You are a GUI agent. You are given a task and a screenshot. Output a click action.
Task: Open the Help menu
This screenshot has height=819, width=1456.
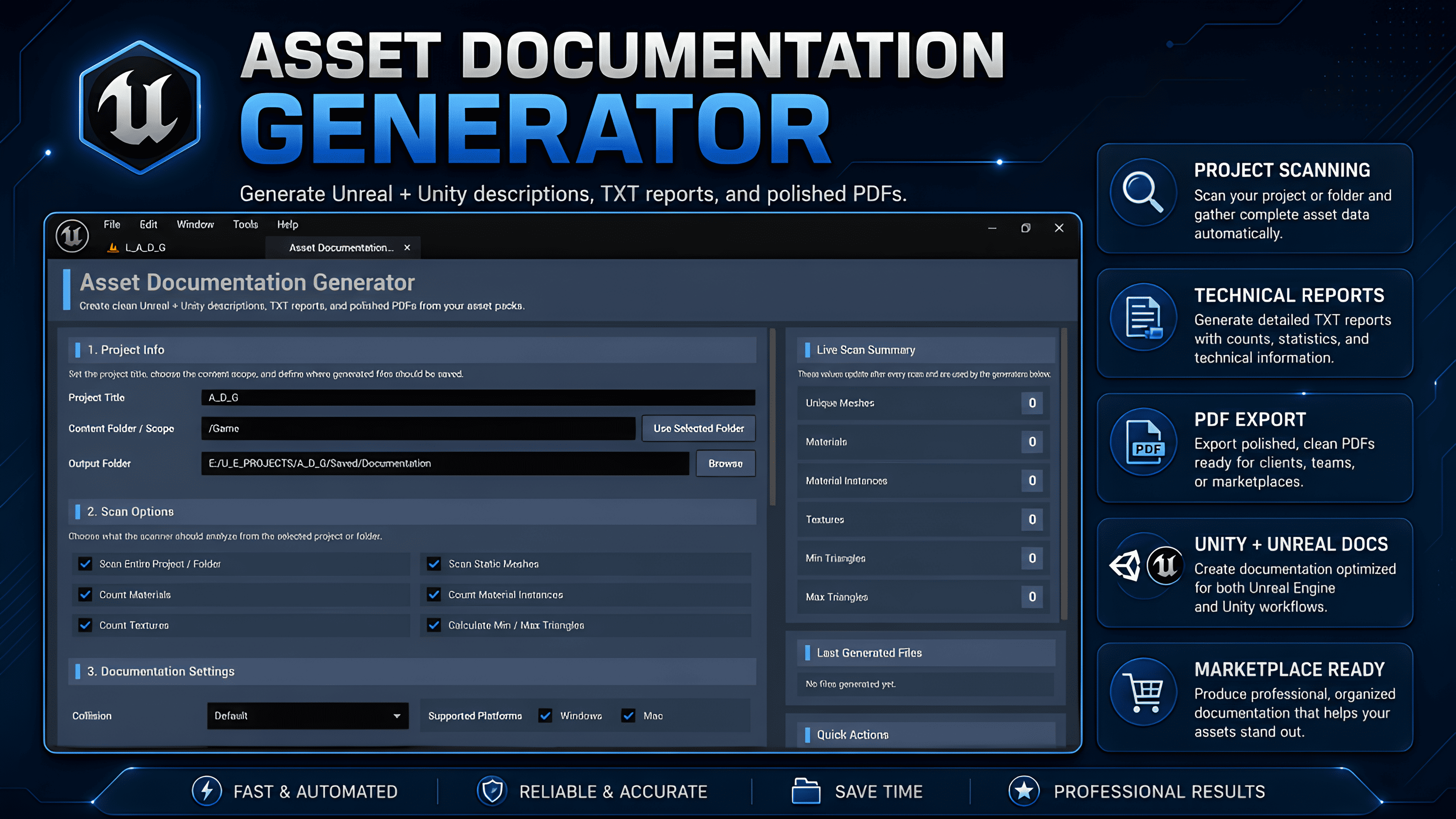(288, 224)
